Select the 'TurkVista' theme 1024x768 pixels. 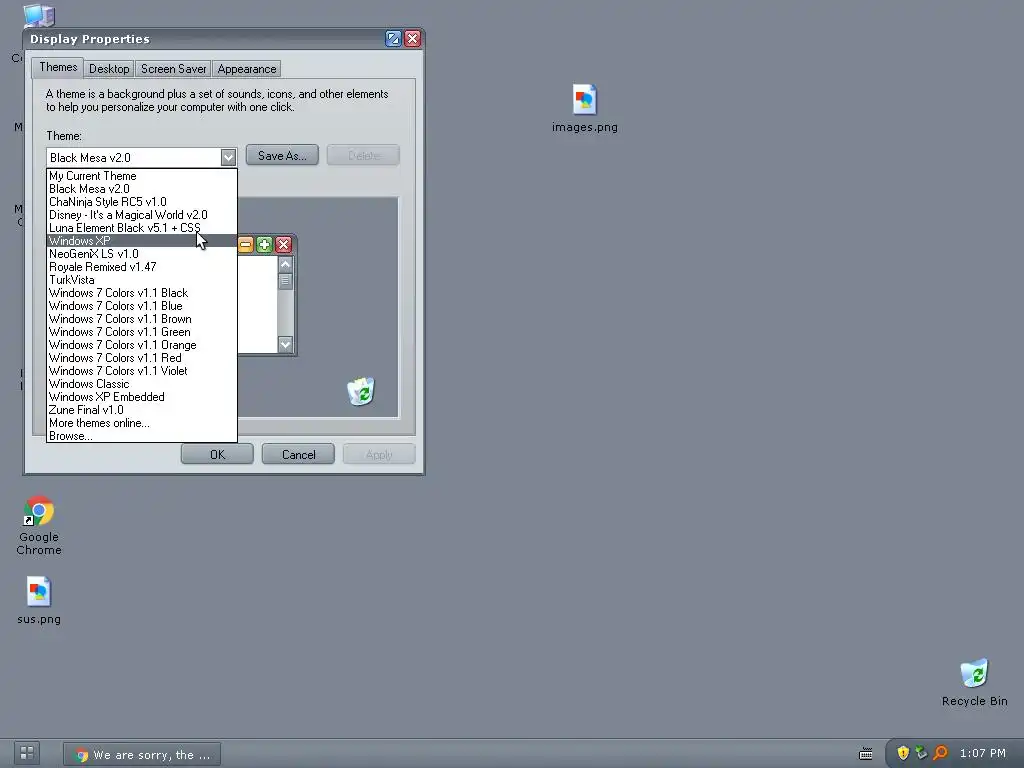point(142,280)
